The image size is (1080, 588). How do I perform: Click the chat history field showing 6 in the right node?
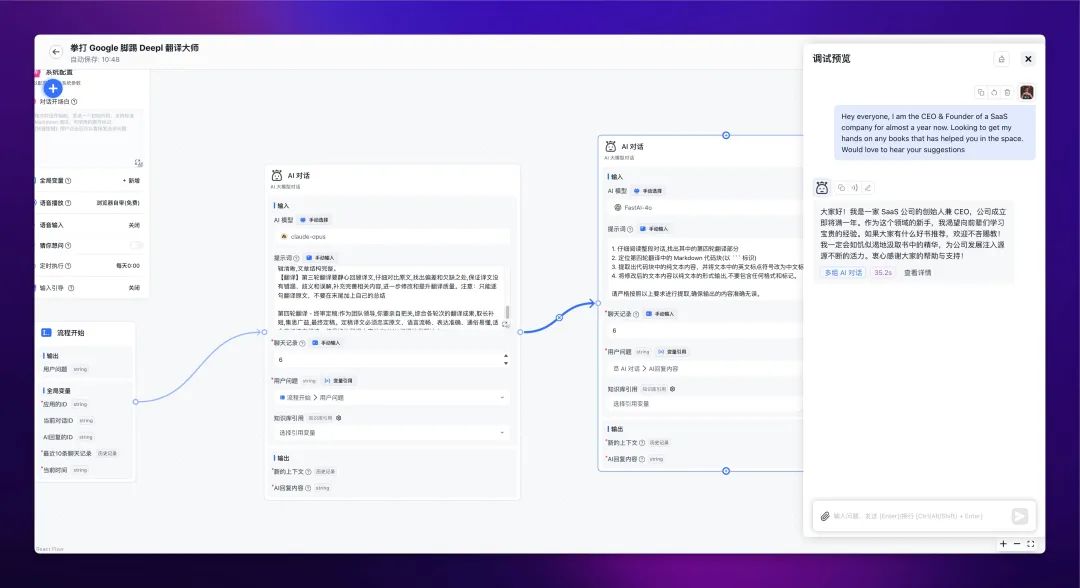click(705, 330)
